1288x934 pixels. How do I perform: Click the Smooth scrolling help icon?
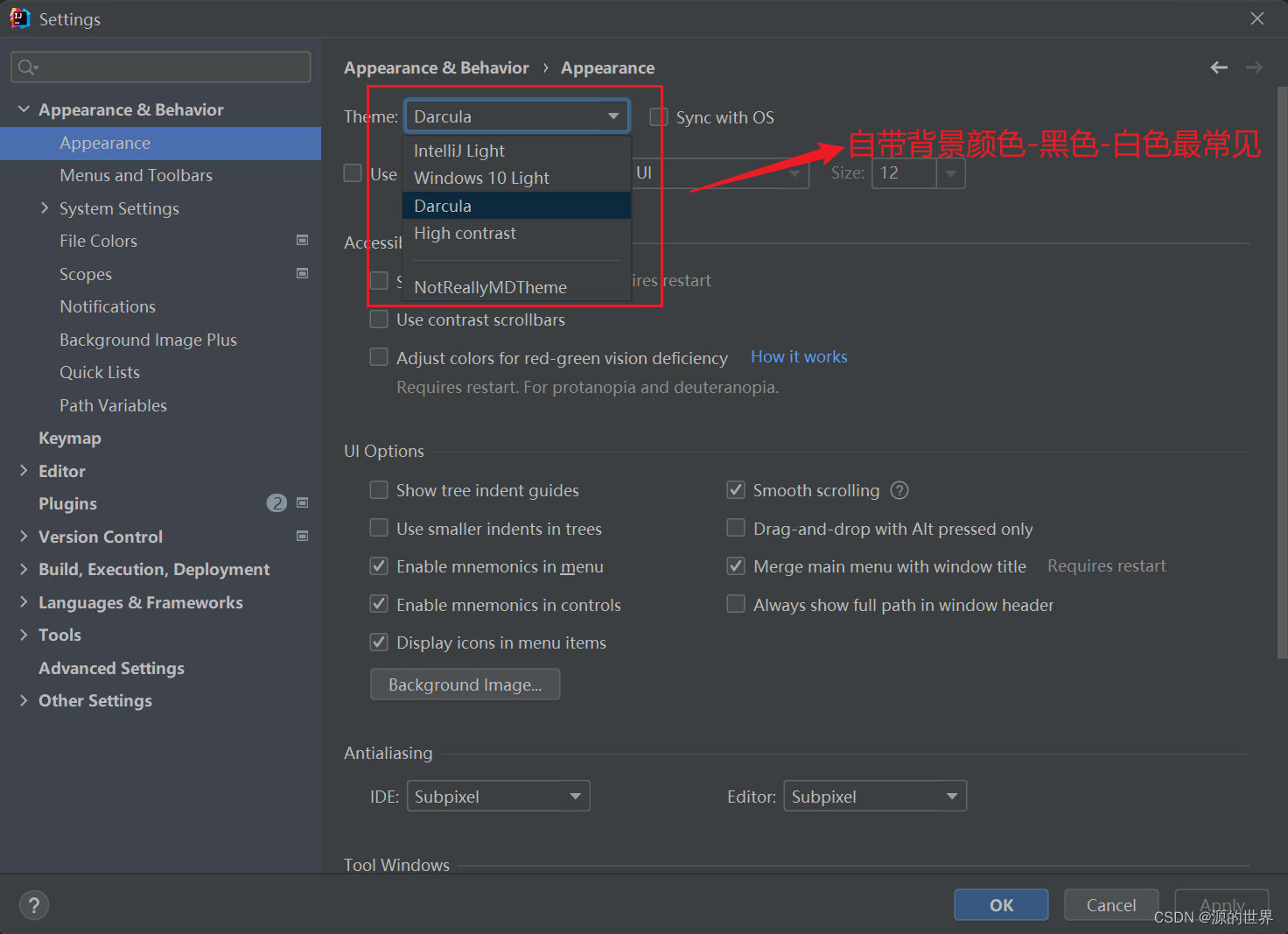pos(899,490)
